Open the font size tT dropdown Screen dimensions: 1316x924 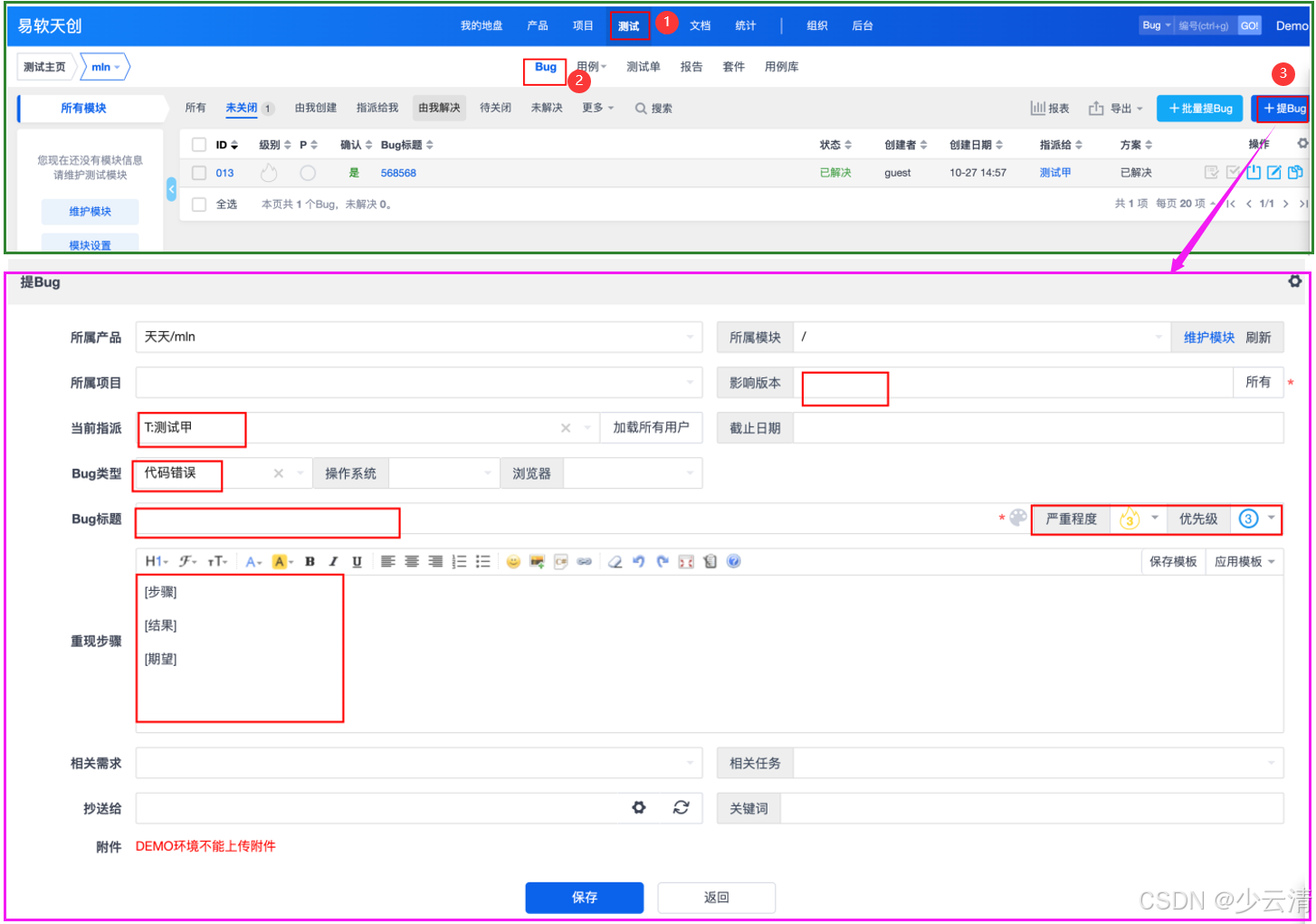[x=218, y=562]
